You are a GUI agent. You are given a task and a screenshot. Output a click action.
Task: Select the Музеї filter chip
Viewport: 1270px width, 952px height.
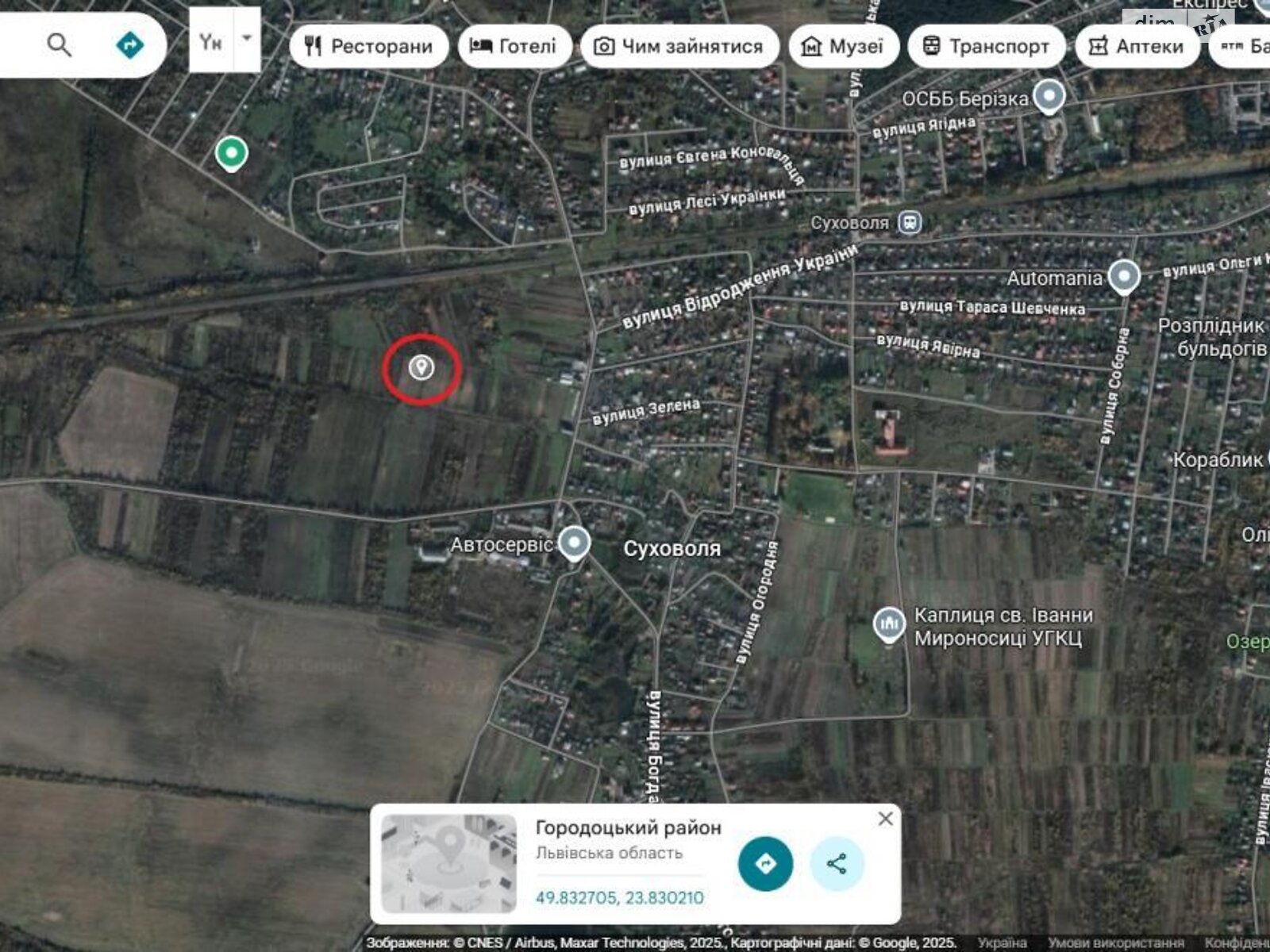[844, 46]
